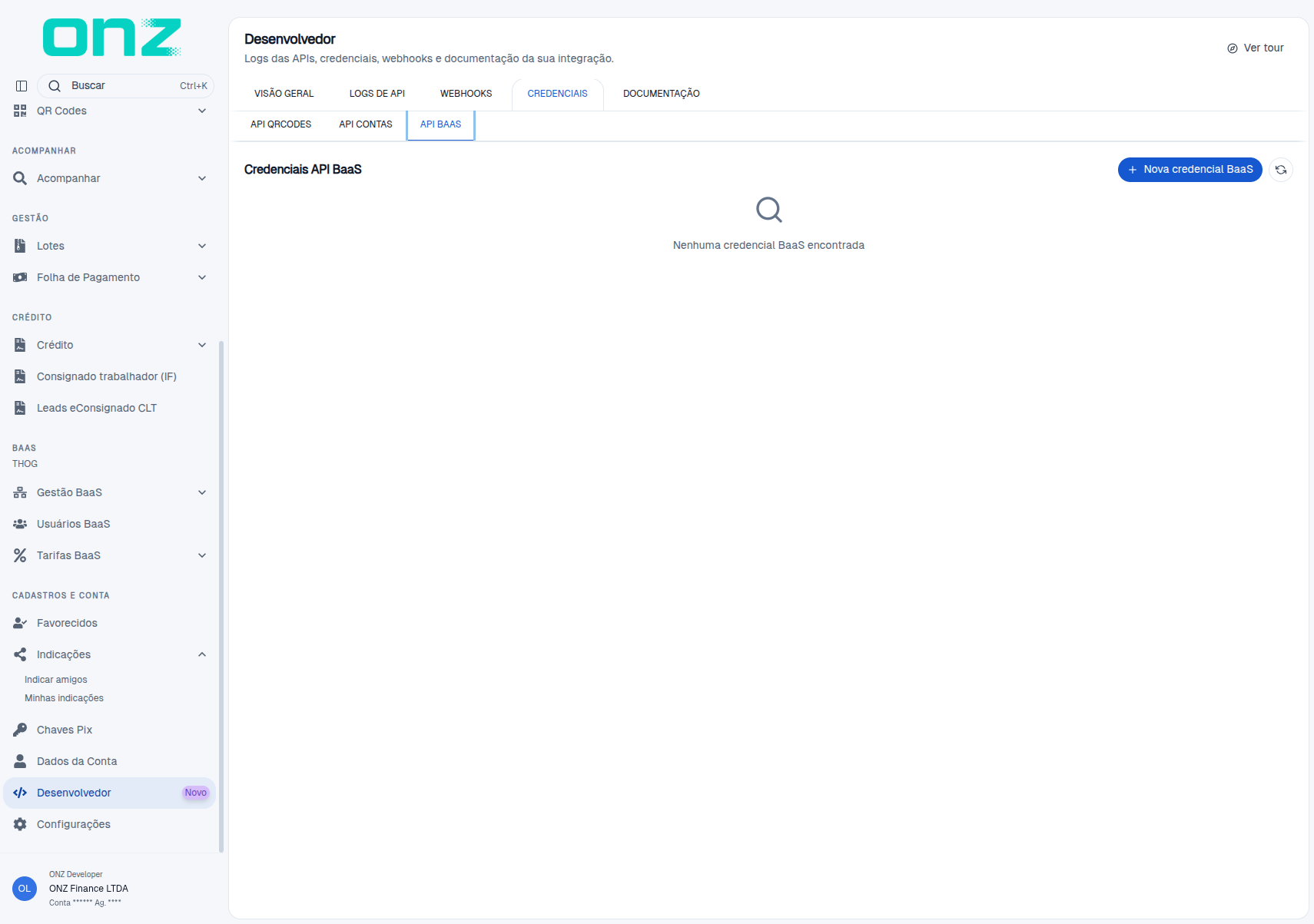Click the Favorecidos user-check icon

[20, 623]
